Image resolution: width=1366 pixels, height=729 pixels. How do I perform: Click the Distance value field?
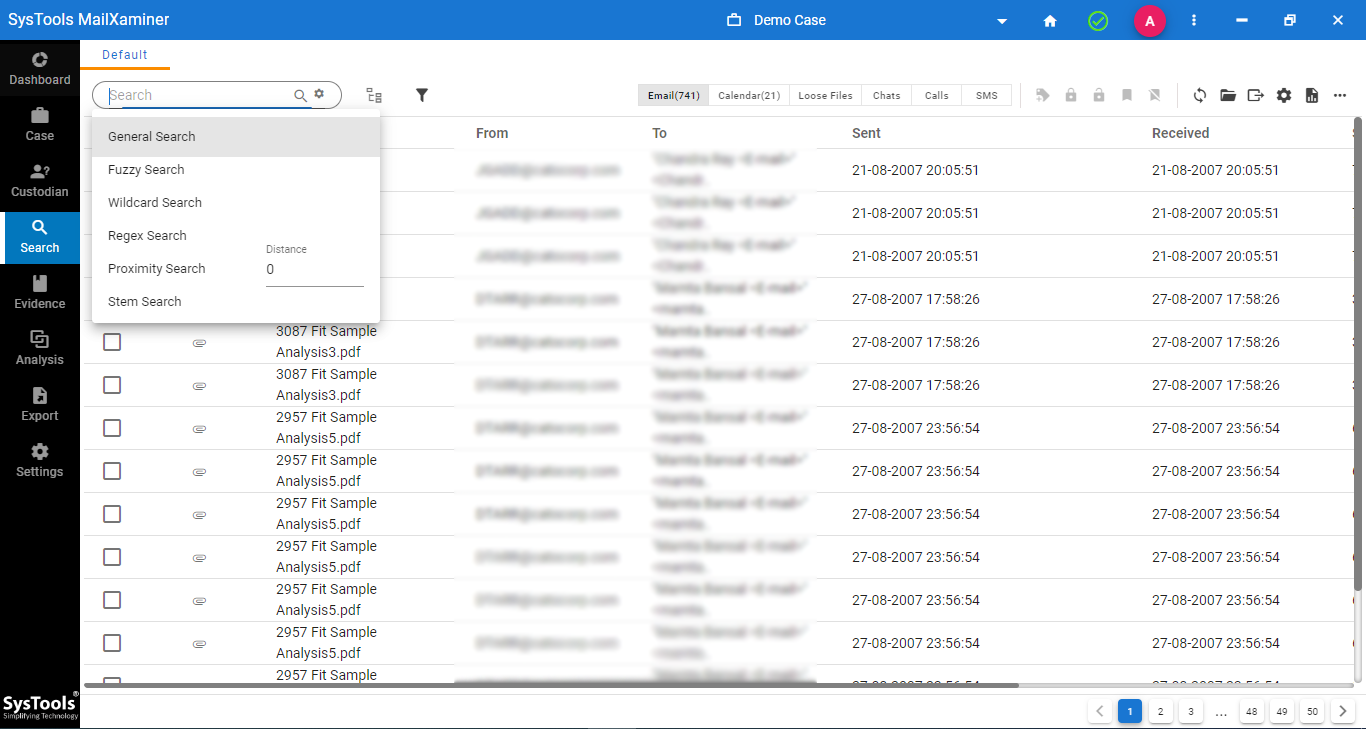click(x=315, y=270)
